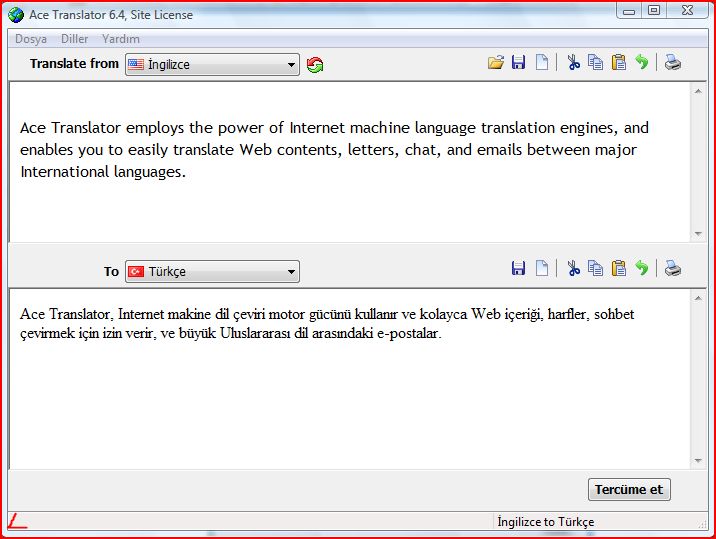Click the swap languages icon
The image size is (716, 539).
(315, 65)
